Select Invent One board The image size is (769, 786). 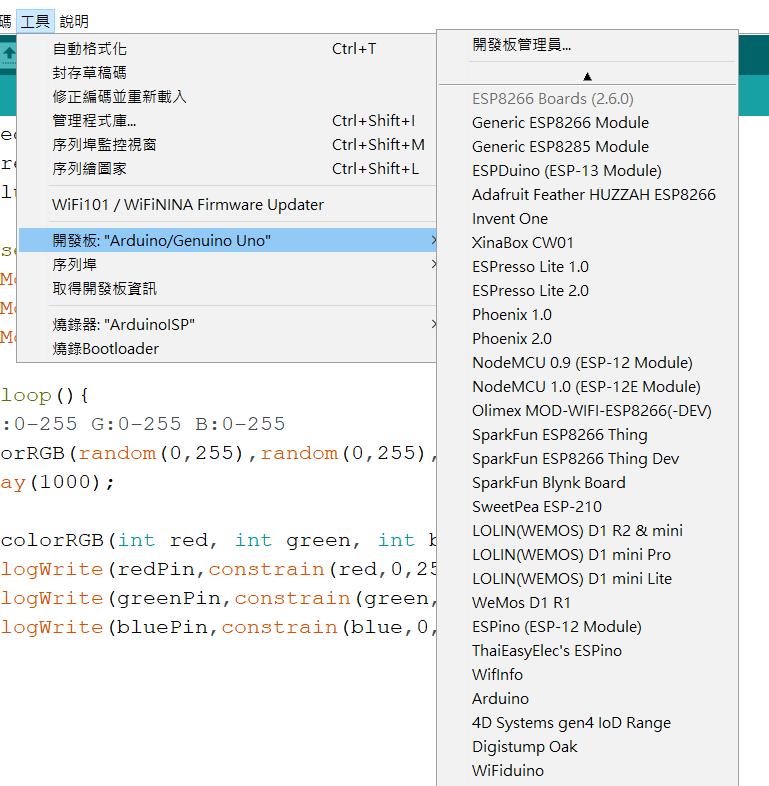(x=587, y=219)
